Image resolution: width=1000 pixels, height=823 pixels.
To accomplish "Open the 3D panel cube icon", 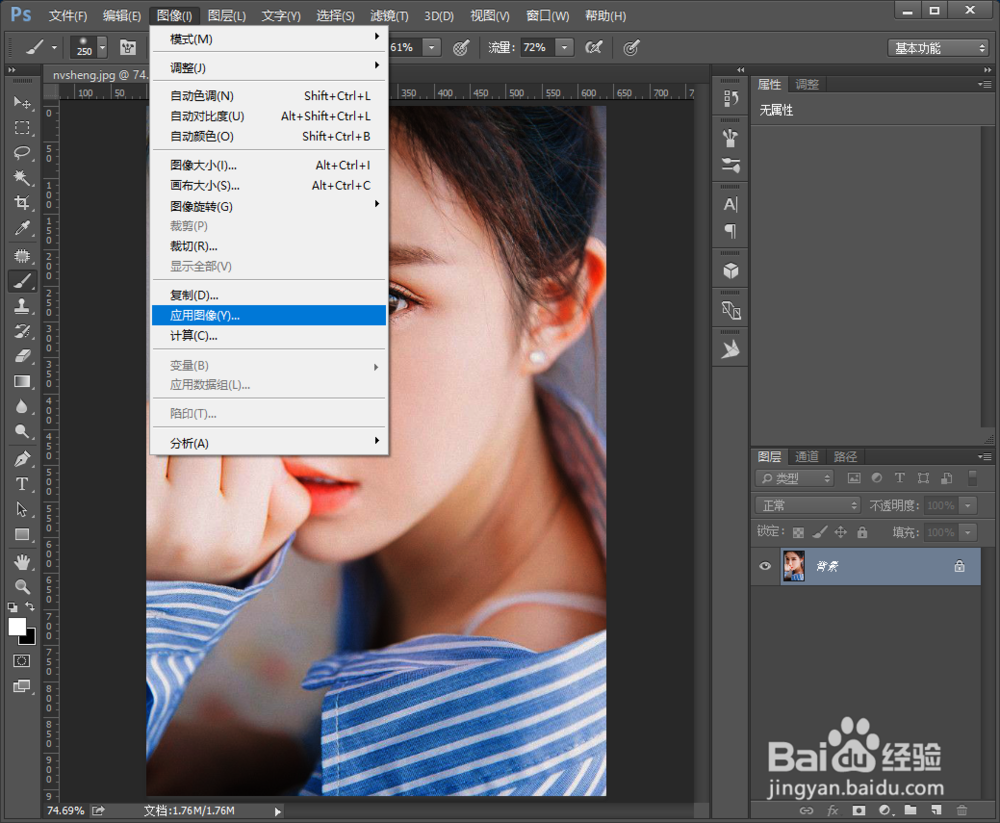I will 731,271.
